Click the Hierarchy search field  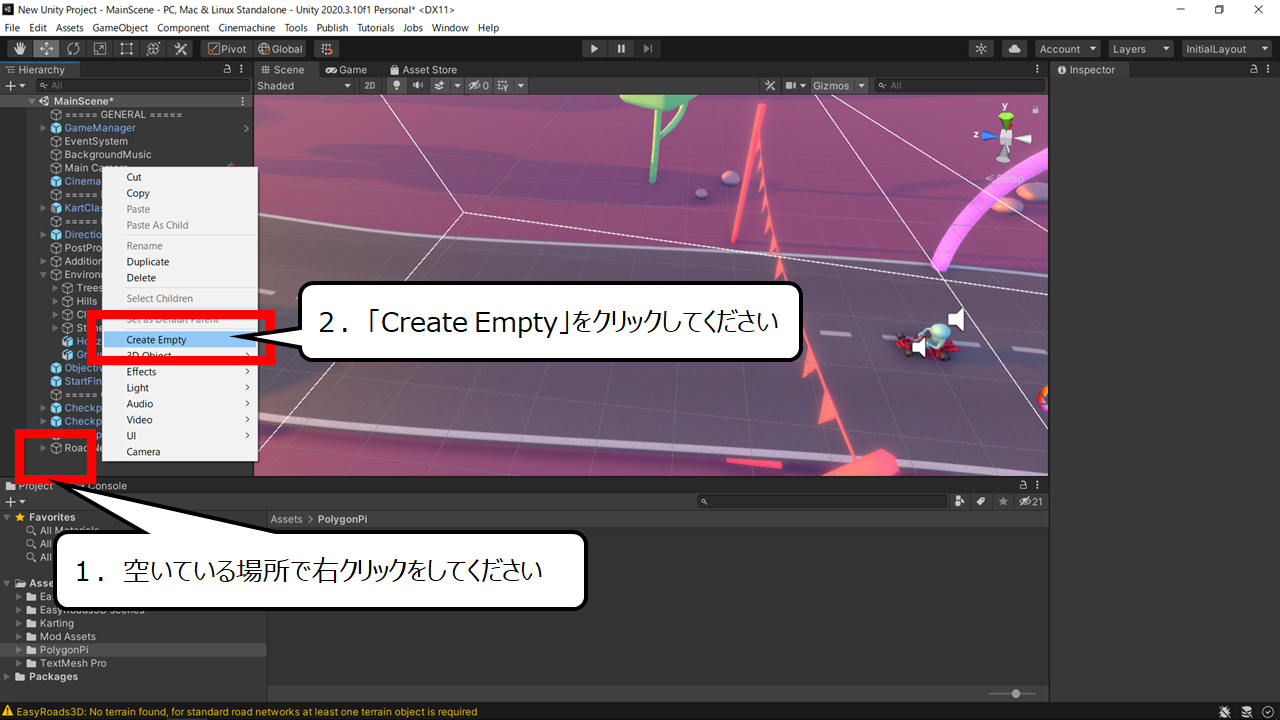[141, 86]
